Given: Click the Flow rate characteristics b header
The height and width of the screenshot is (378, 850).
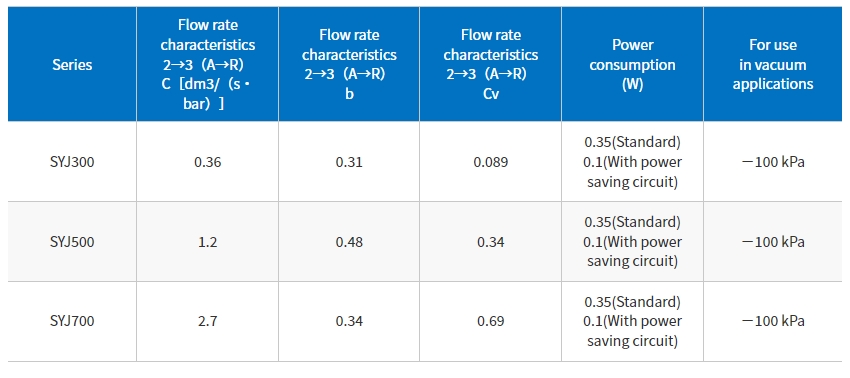Looking at the screenshot, I should pyautogui.click(x=349, y=65).
